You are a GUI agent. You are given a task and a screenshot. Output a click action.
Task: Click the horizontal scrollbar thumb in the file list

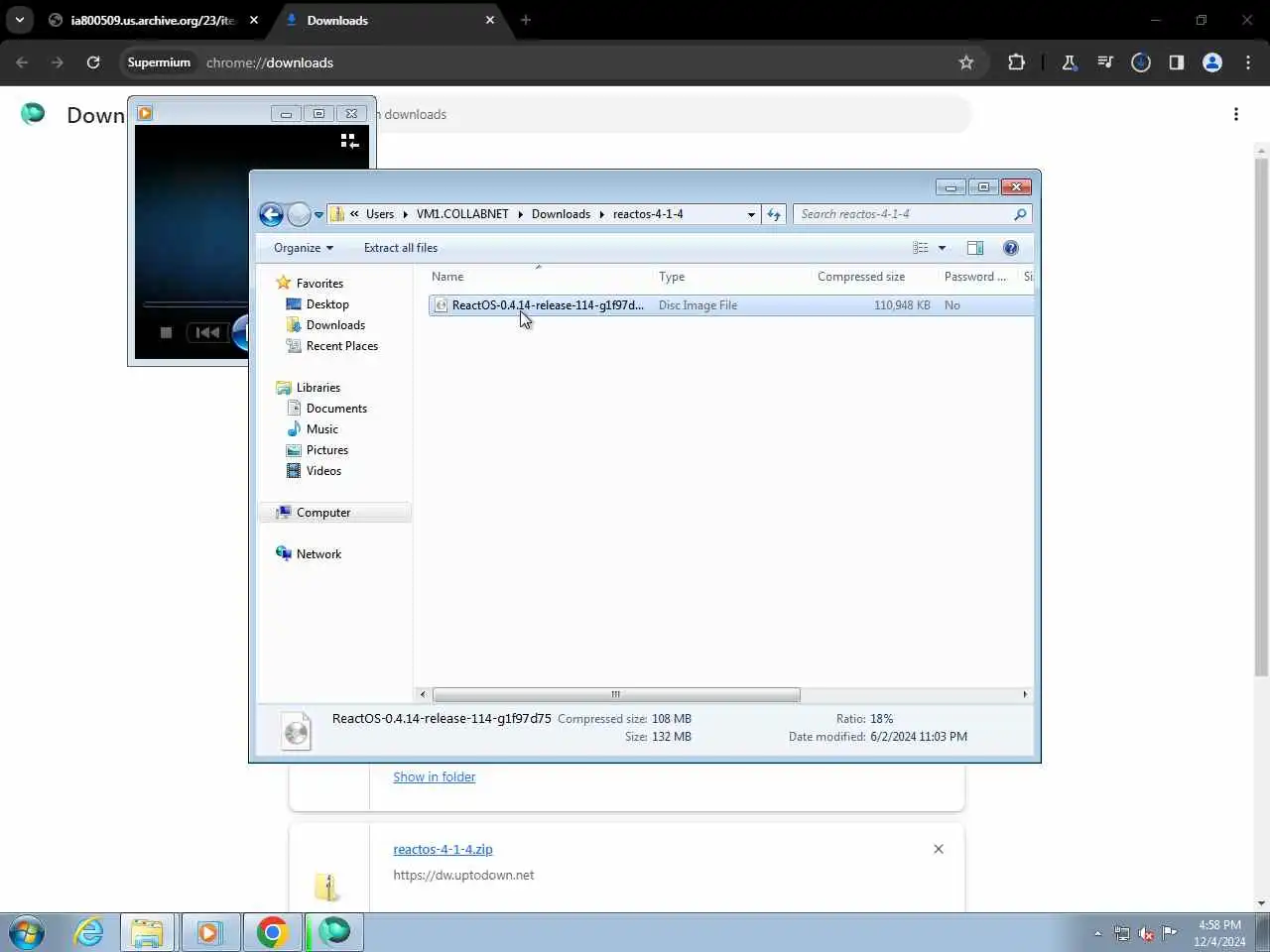pyautogui.click(x=616, y=694)
